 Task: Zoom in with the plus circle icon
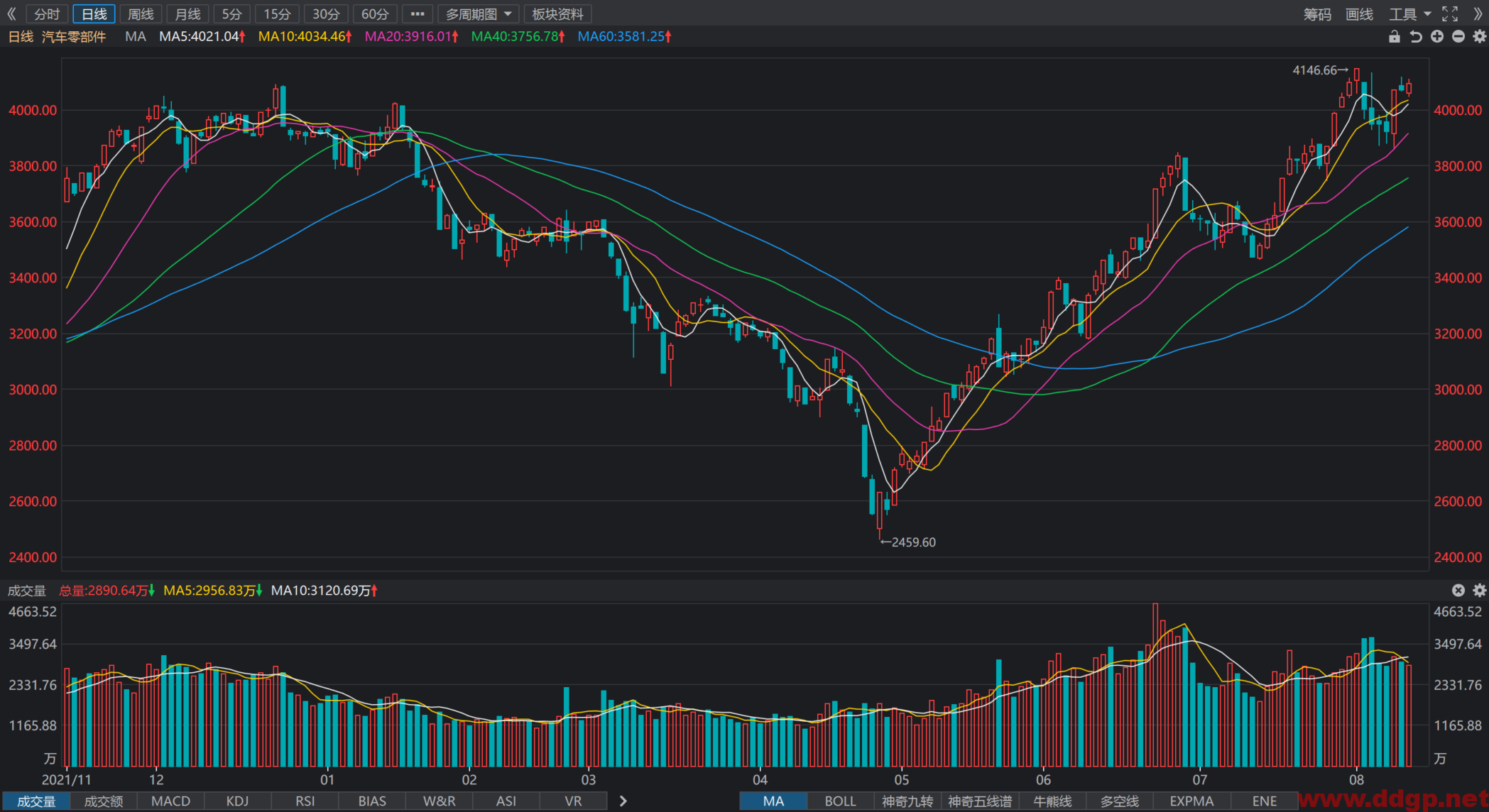pos(1437,36)
